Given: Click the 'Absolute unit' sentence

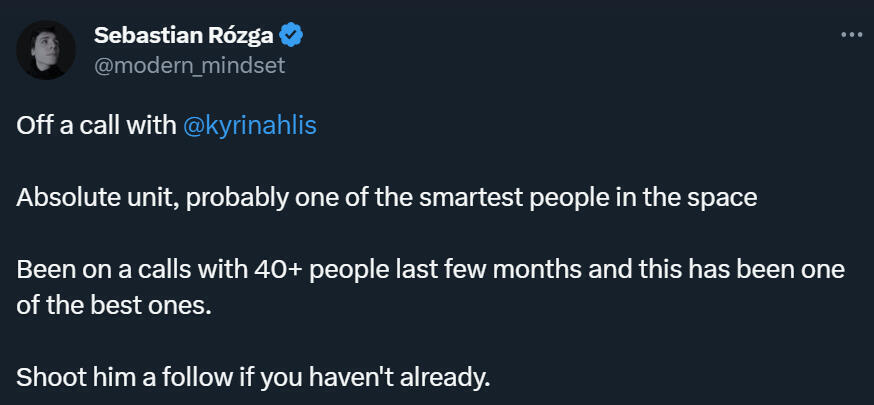Looking at the screenshot, I should pos(83,197).
